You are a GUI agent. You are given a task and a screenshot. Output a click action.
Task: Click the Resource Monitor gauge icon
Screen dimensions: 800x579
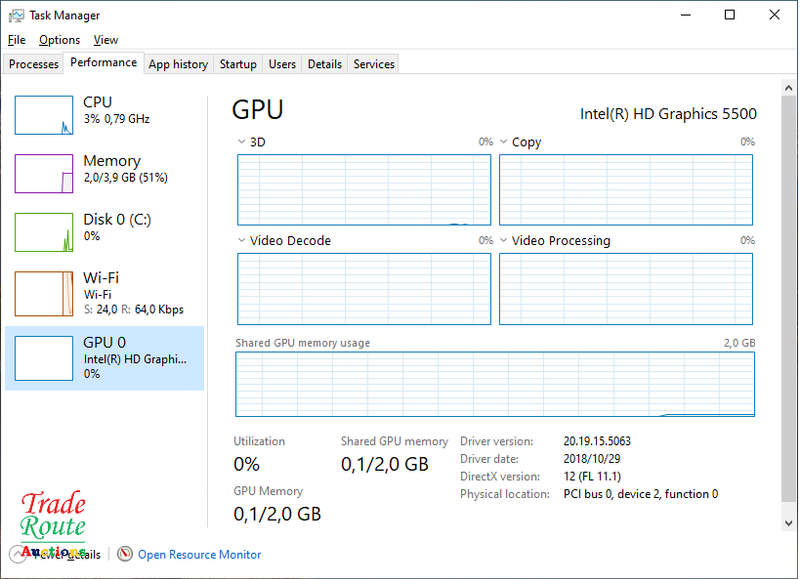pos(124,554)
